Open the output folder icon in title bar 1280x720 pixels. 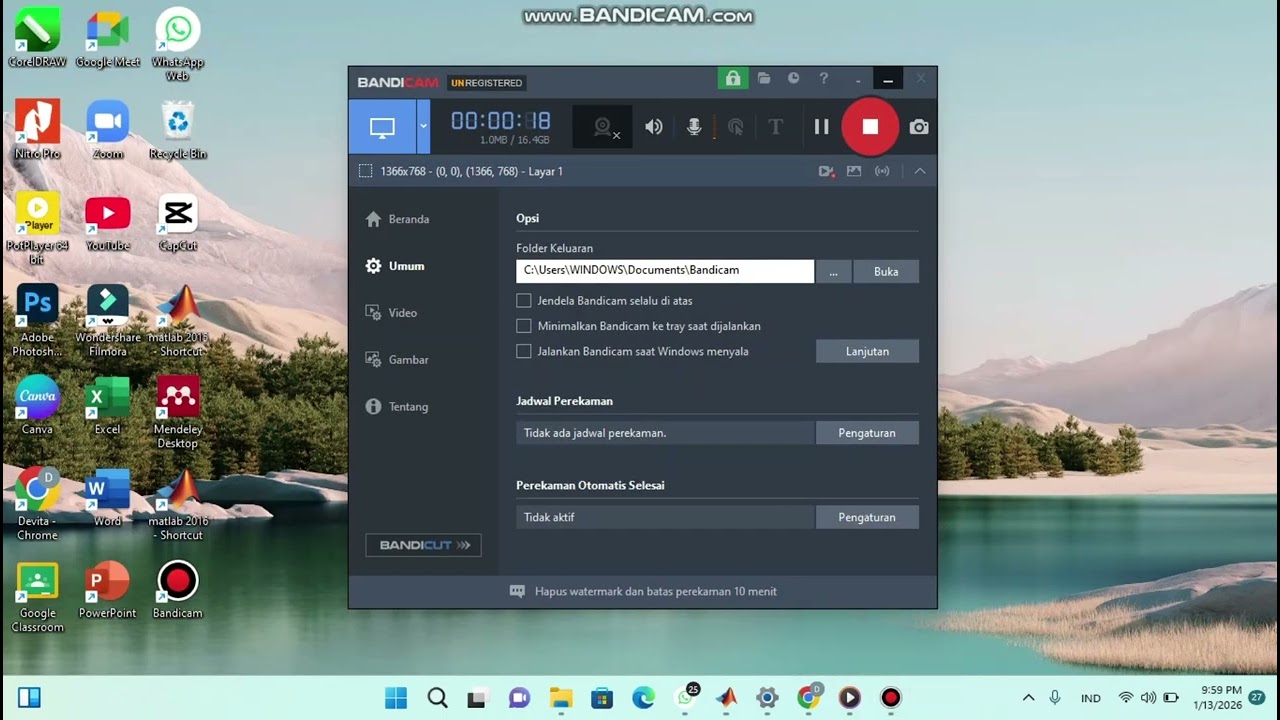(764, 78)
